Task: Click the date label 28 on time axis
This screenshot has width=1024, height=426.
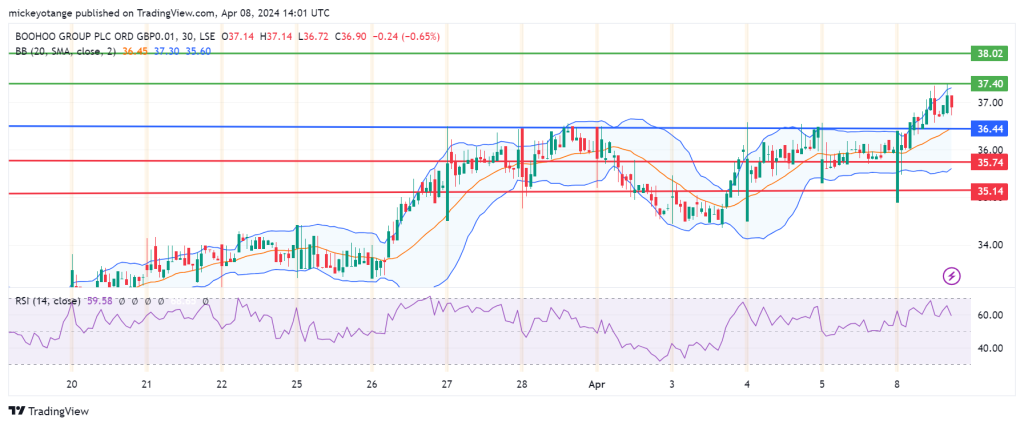Action: pyautogui.click(x=521, y=385)
